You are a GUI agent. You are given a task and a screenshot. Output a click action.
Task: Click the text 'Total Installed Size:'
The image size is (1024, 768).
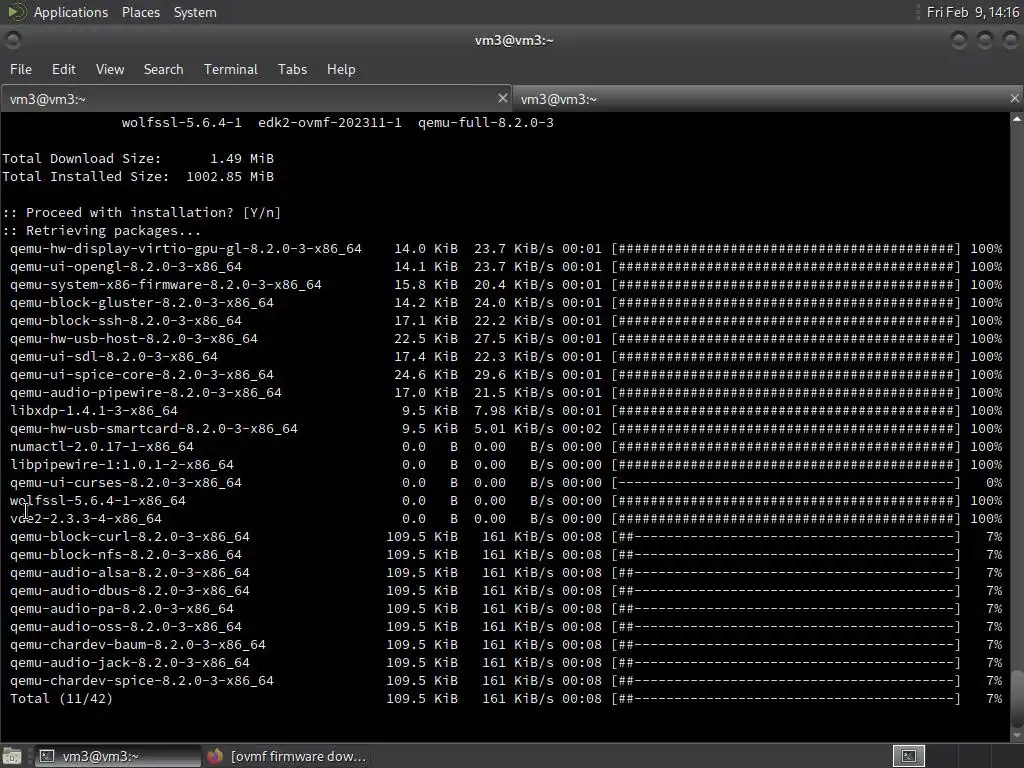(86, 176)
